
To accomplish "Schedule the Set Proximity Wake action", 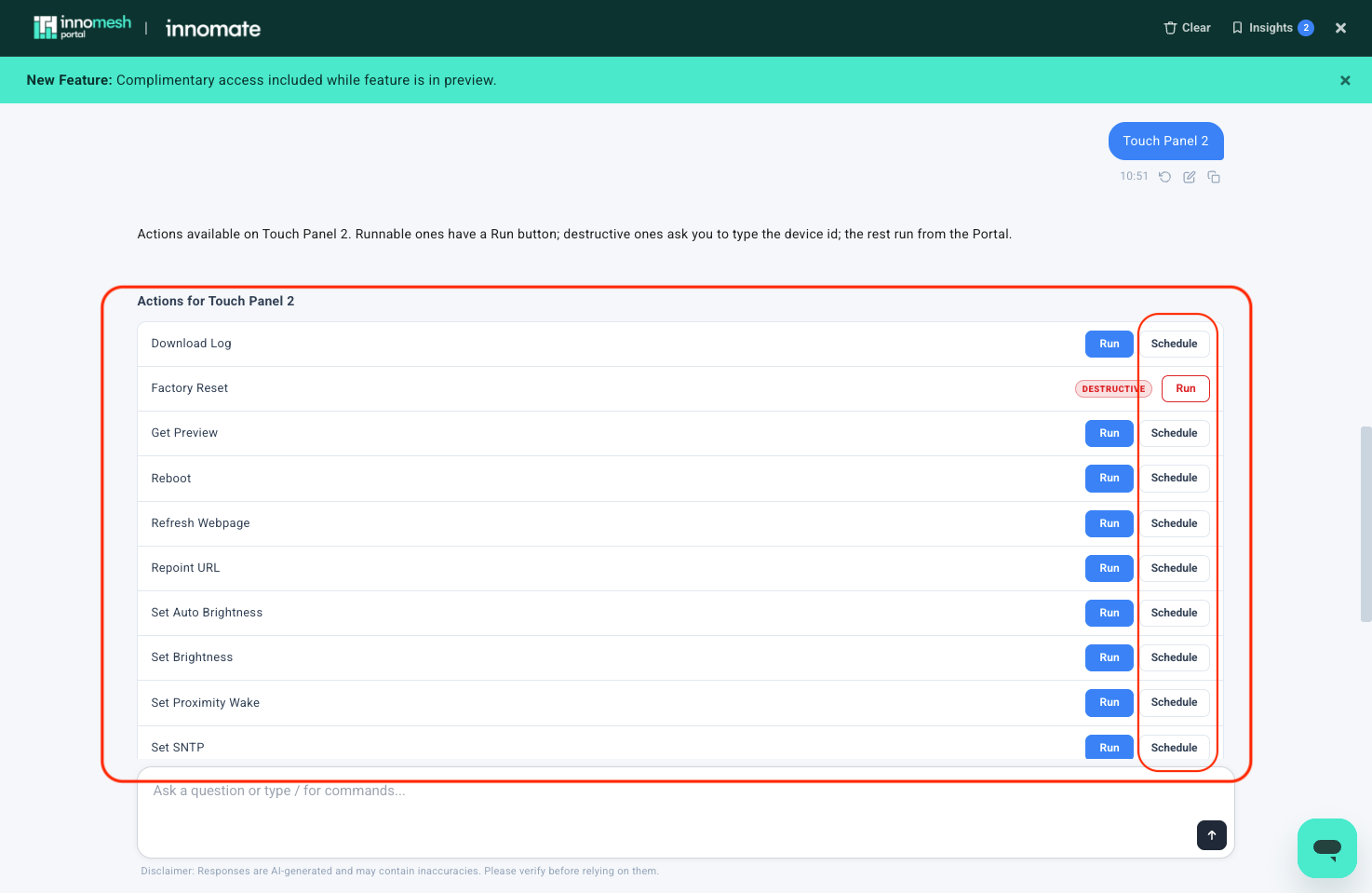I will click(x=1175, y=702).
